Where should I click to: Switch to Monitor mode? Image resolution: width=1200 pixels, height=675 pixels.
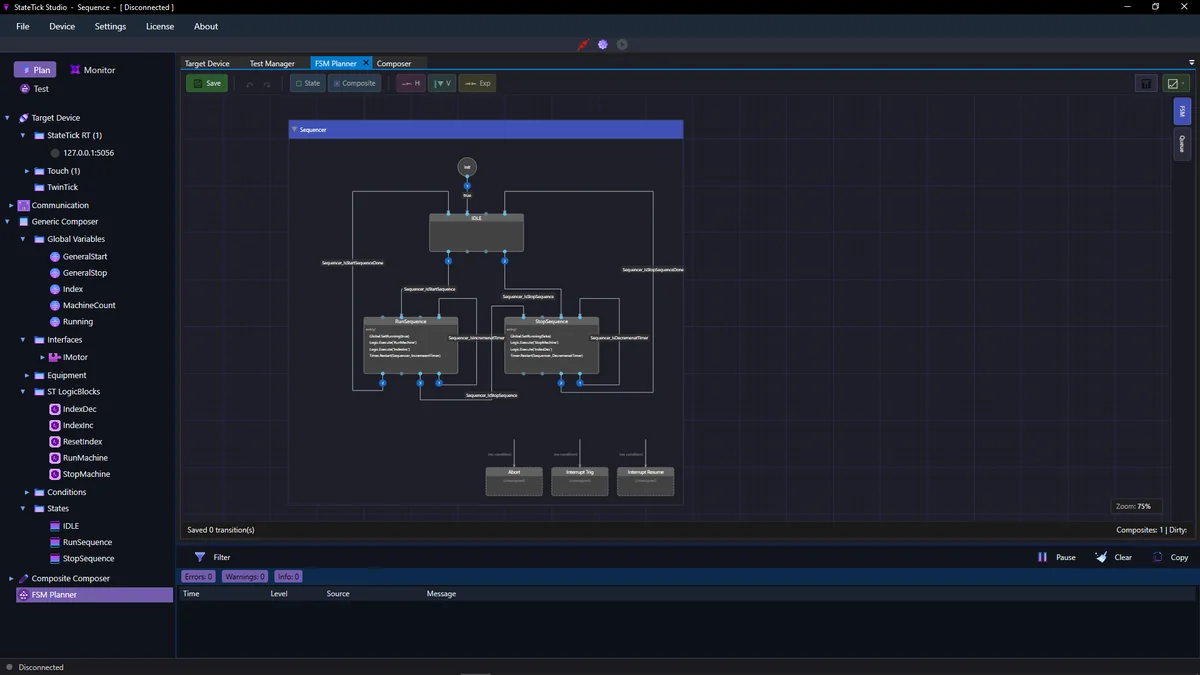coord(92,70)
